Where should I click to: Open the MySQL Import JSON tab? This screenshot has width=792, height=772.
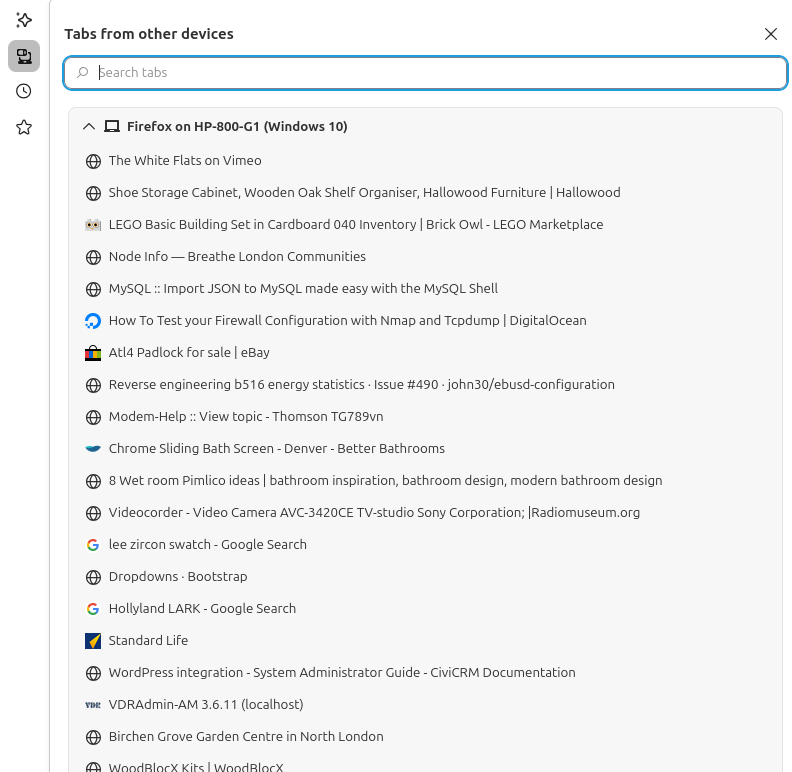[x=303, y=289]
